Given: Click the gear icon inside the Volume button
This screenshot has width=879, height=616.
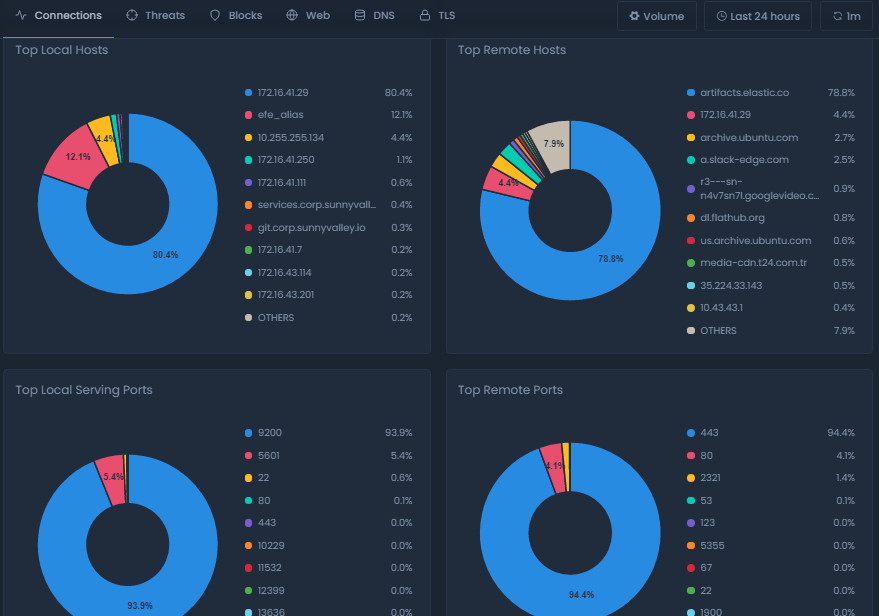Looking at the screenshot, I should (633, 15).
